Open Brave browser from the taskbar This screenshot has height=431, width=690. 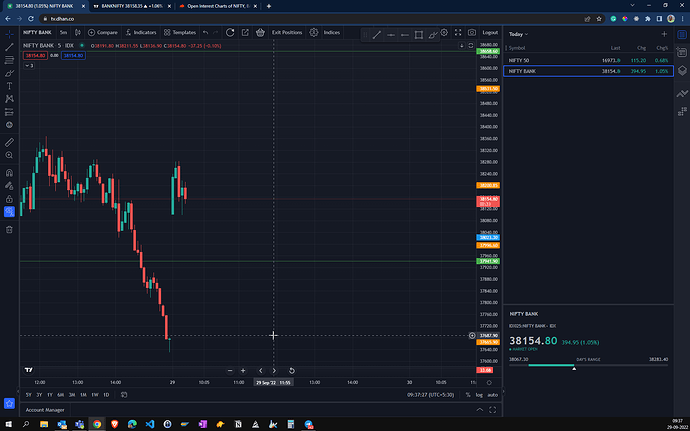click(114, 424)
